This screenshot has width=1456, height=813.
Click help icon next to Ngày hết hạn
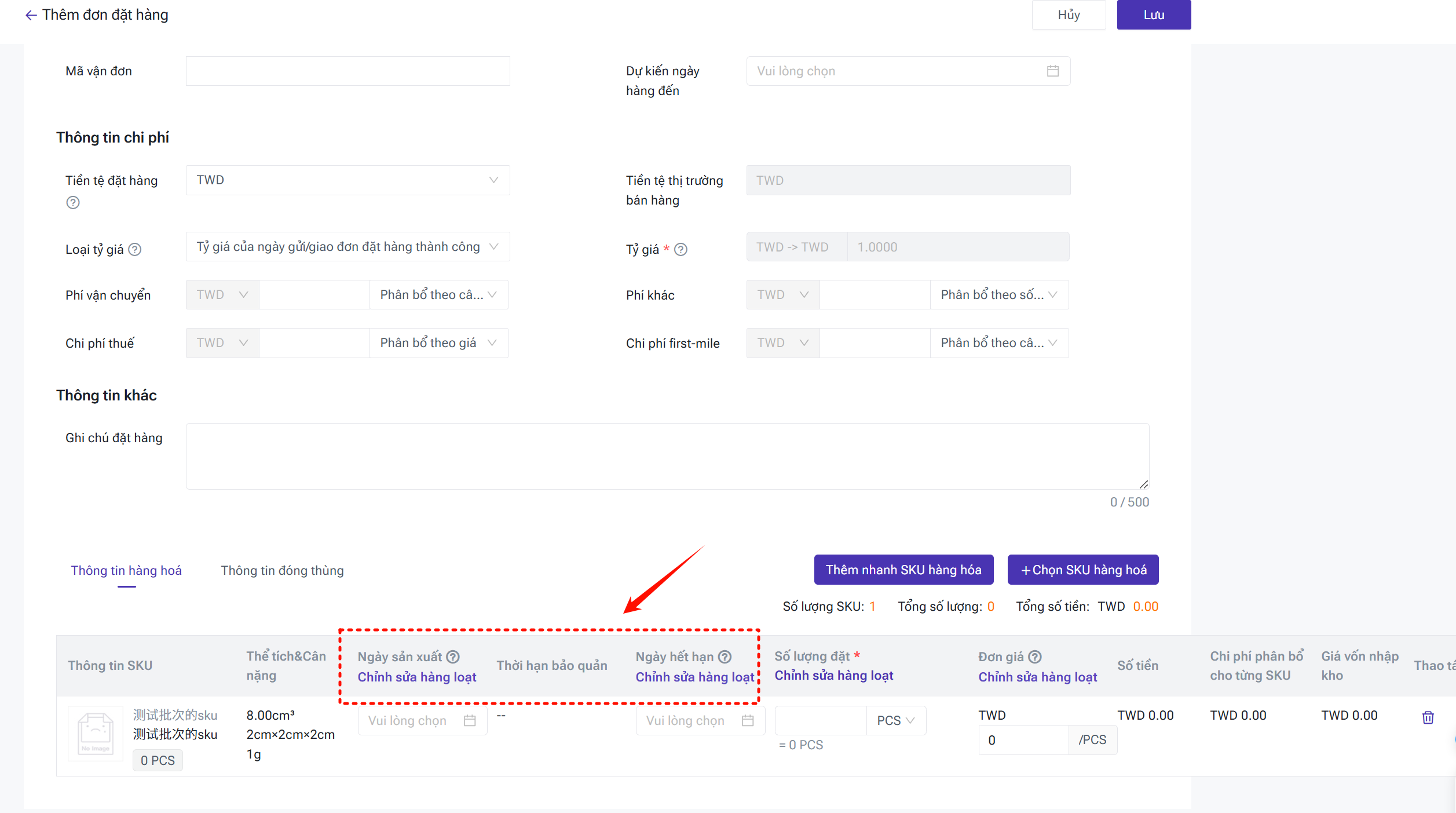(x=725, y=657)
